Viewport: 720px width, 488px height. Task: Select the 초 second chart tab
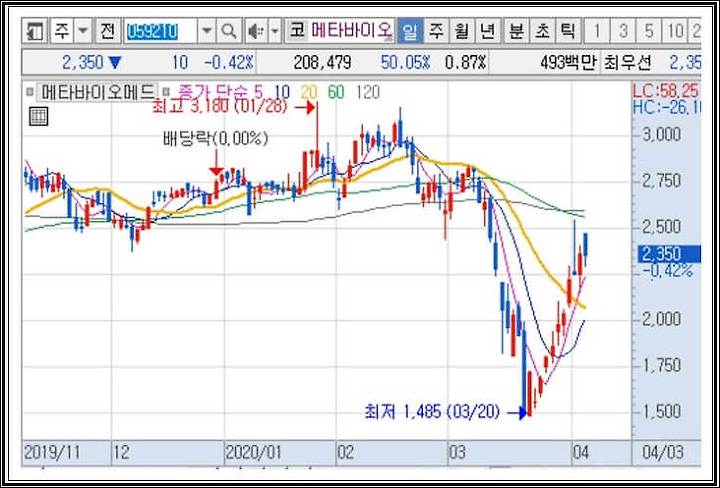(x=542, y=32)
